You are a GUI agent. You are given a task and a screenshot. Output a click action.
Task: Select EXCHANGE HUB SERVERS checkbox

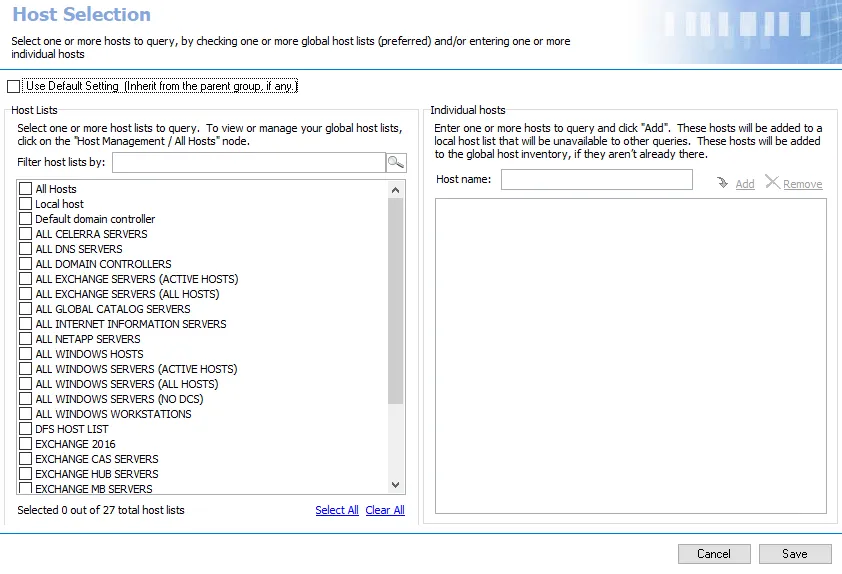[x=25, y=474]
